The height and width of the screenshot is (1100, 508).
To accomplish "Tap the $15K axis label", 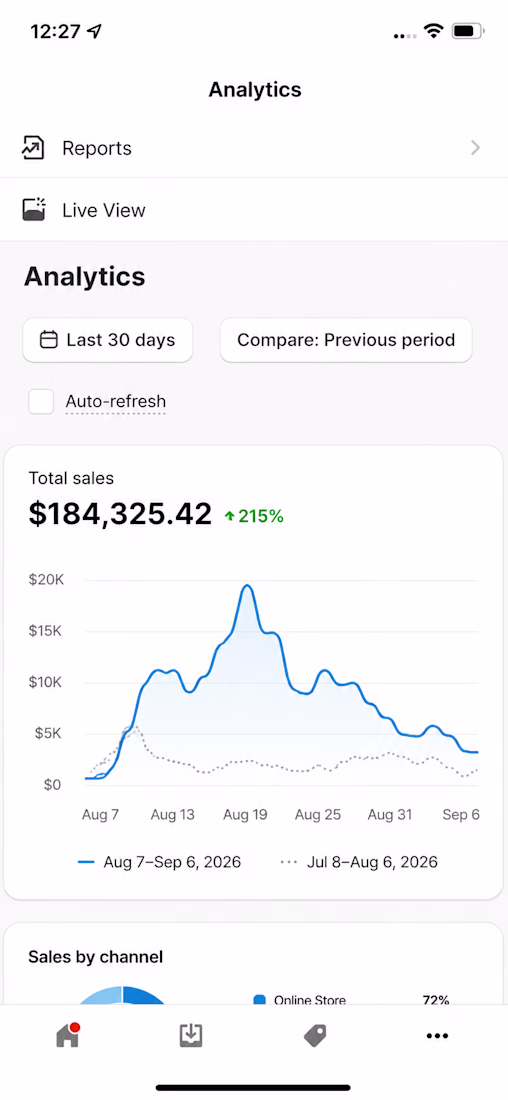I will click(46, 631).
